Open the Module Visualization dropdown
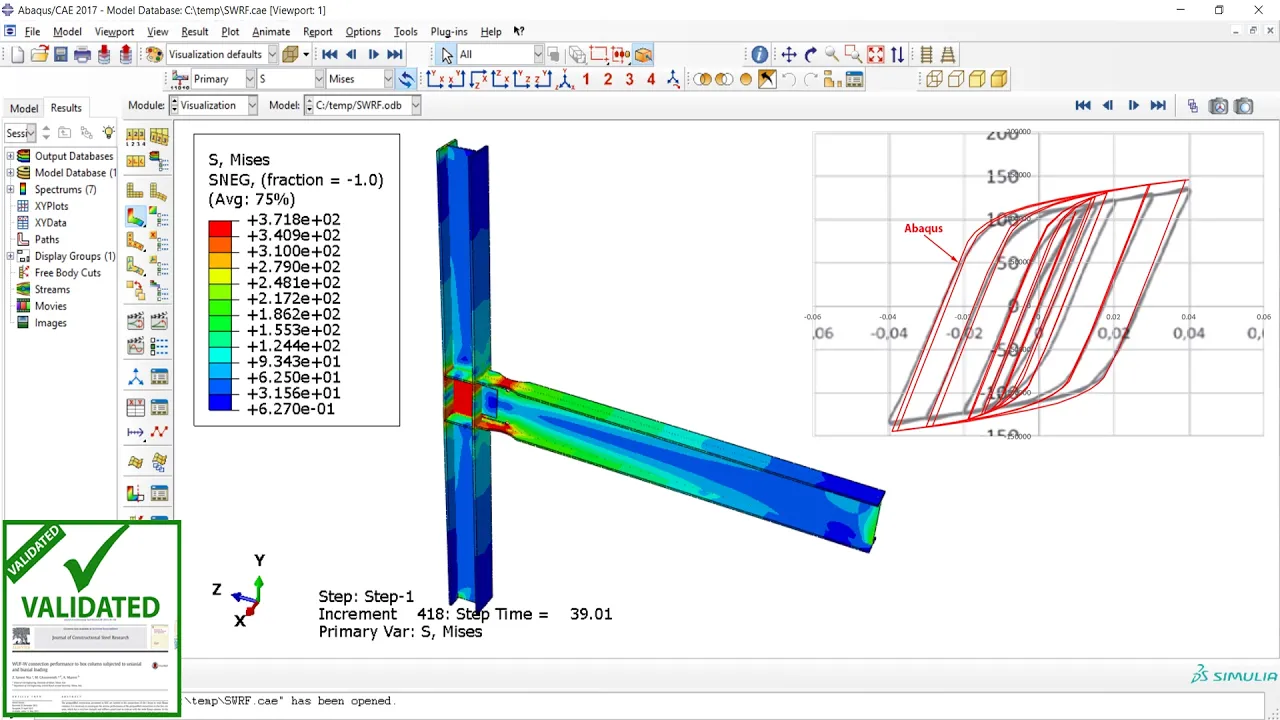This screenshot has height=720, width=1280. point(251,105)
